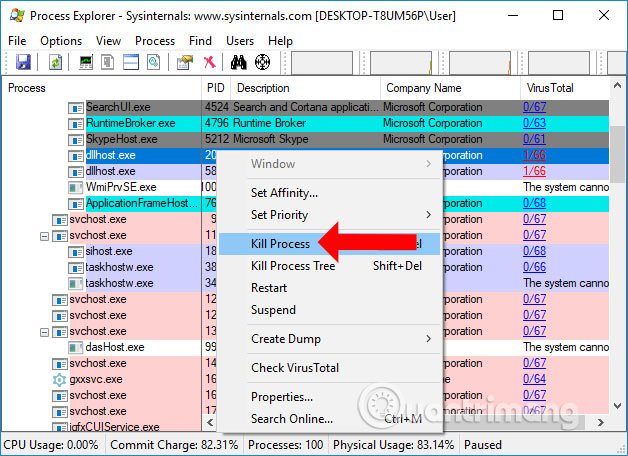Open the 0/64 VirusTotal link for gxxsvc.exe
This screenshot has height=456, width=628.
coord(534,379)
